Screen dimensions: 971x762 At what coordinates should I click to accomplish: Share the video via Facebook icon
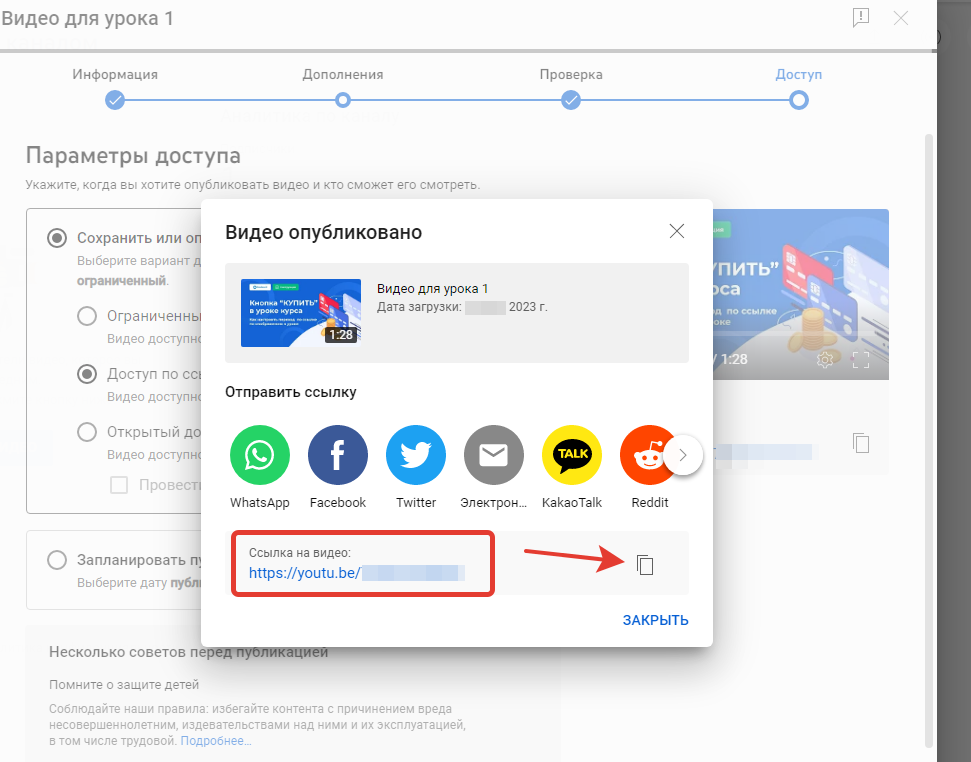337,455
